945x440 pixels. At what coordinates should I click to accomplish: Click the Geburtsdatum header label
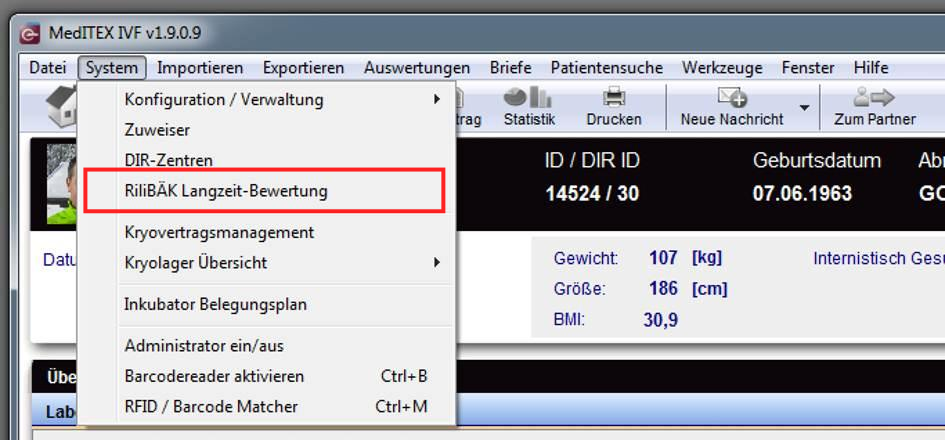817,160
